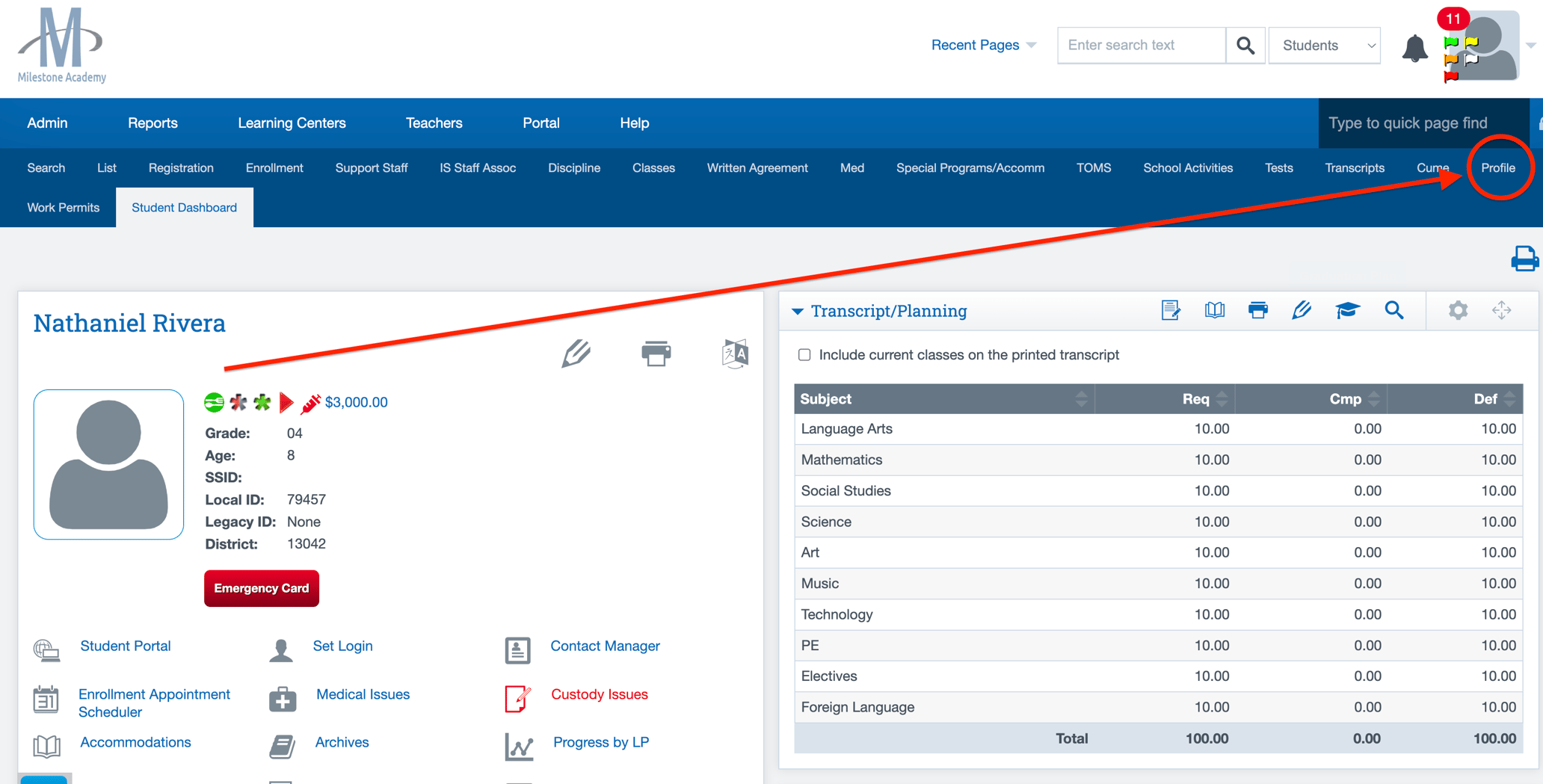Open the Learning Centers menu
The height and width of the screenshot is (784, 1543).
[x=292, y=123]
